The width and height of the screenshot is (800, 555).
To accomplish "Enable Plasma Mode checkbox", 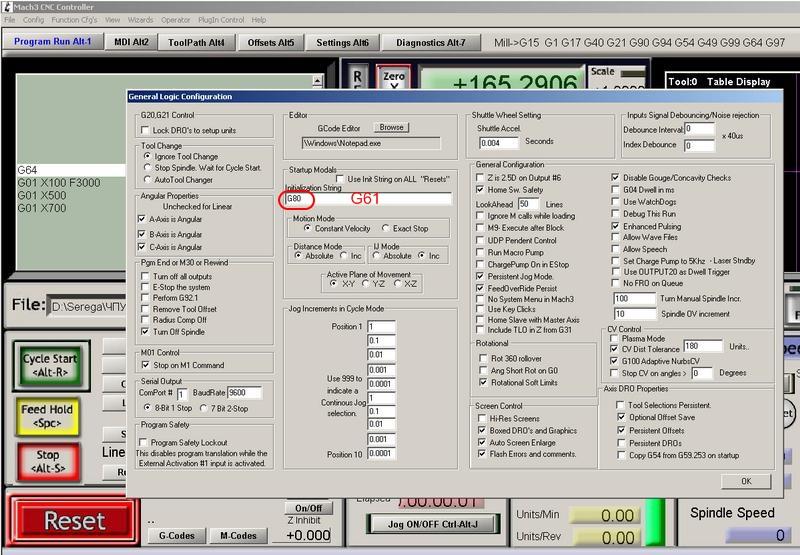I will [x=614, y=339].
